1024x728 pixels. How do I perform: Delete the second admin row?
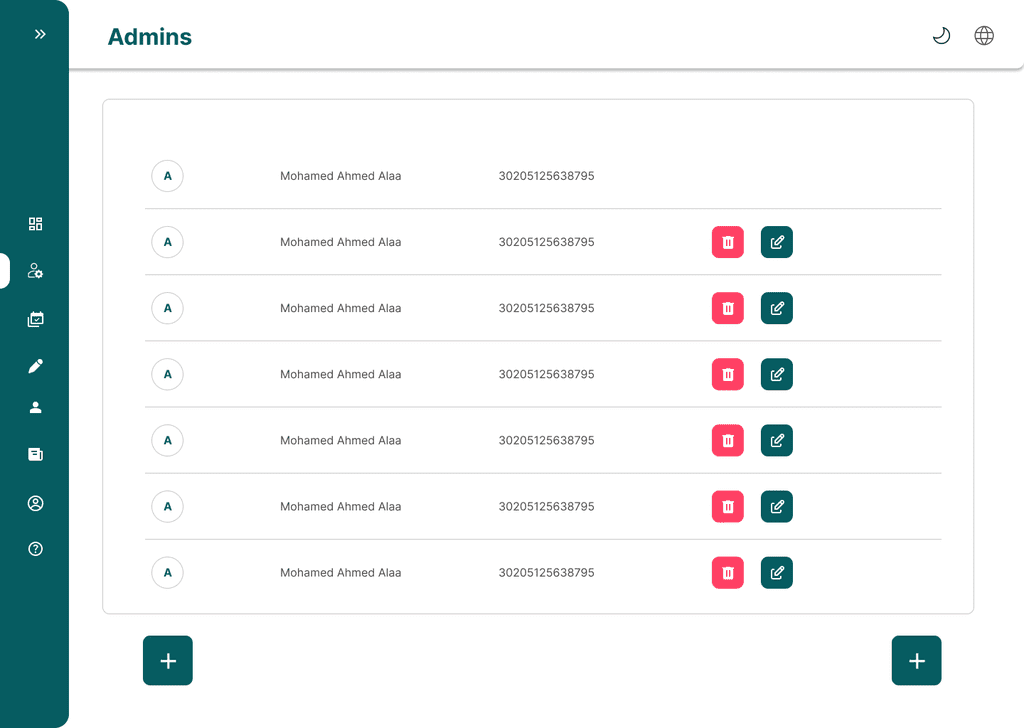[x=728, y=242]
